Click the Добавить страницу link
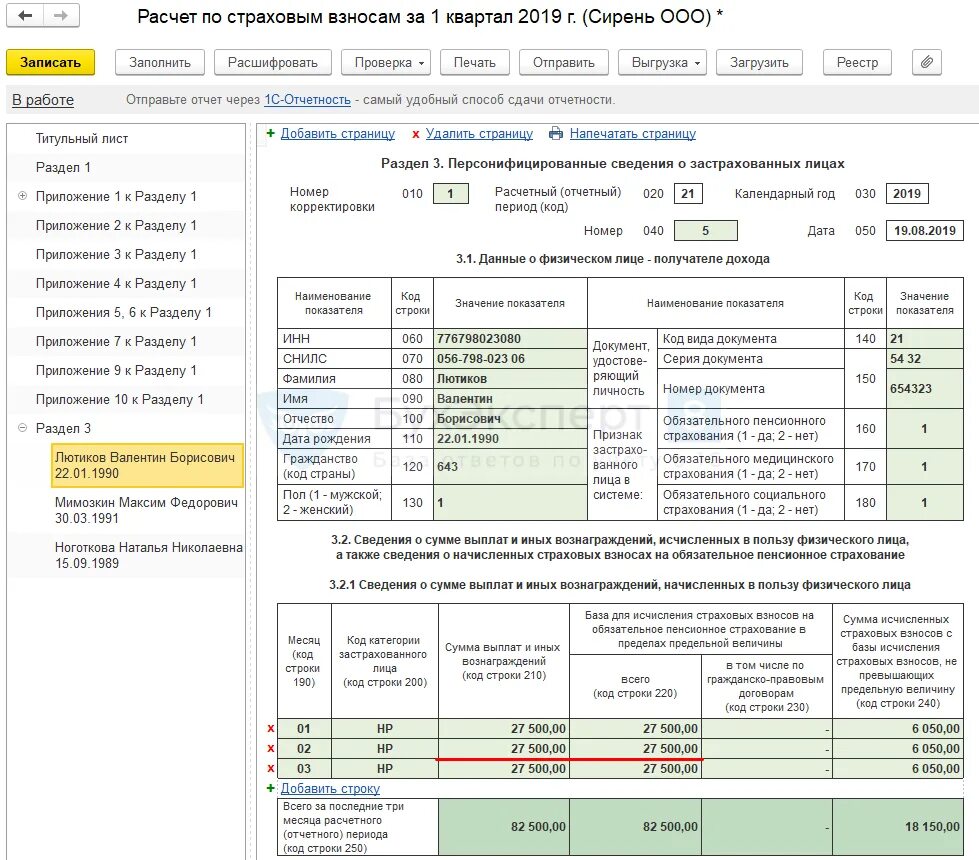Screen dimensions: 979x860 click(x=338, y=134)
